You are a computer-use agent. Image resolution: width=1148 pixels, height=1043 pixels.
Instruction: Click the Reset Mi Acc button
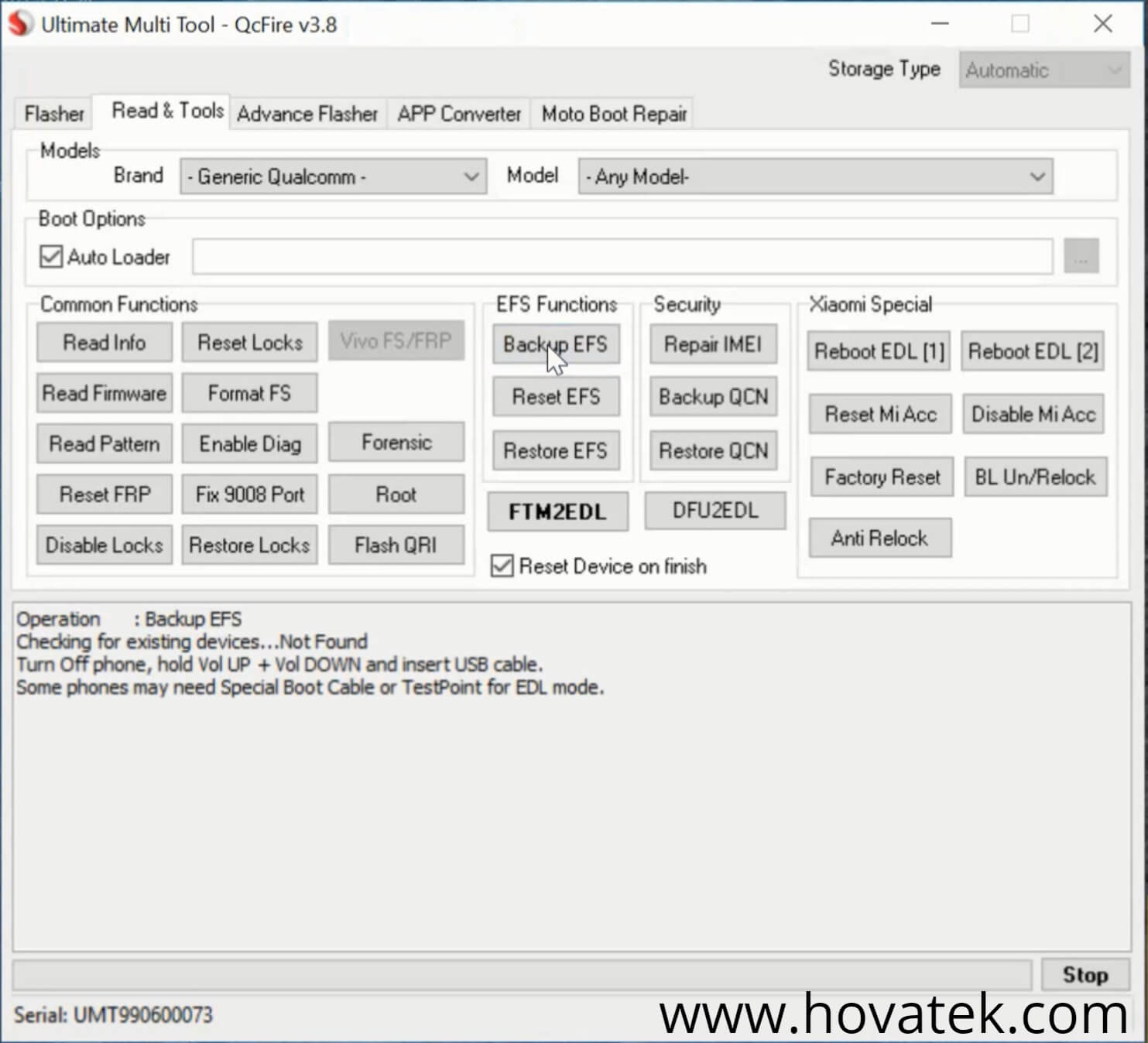[x=881, y=414]
